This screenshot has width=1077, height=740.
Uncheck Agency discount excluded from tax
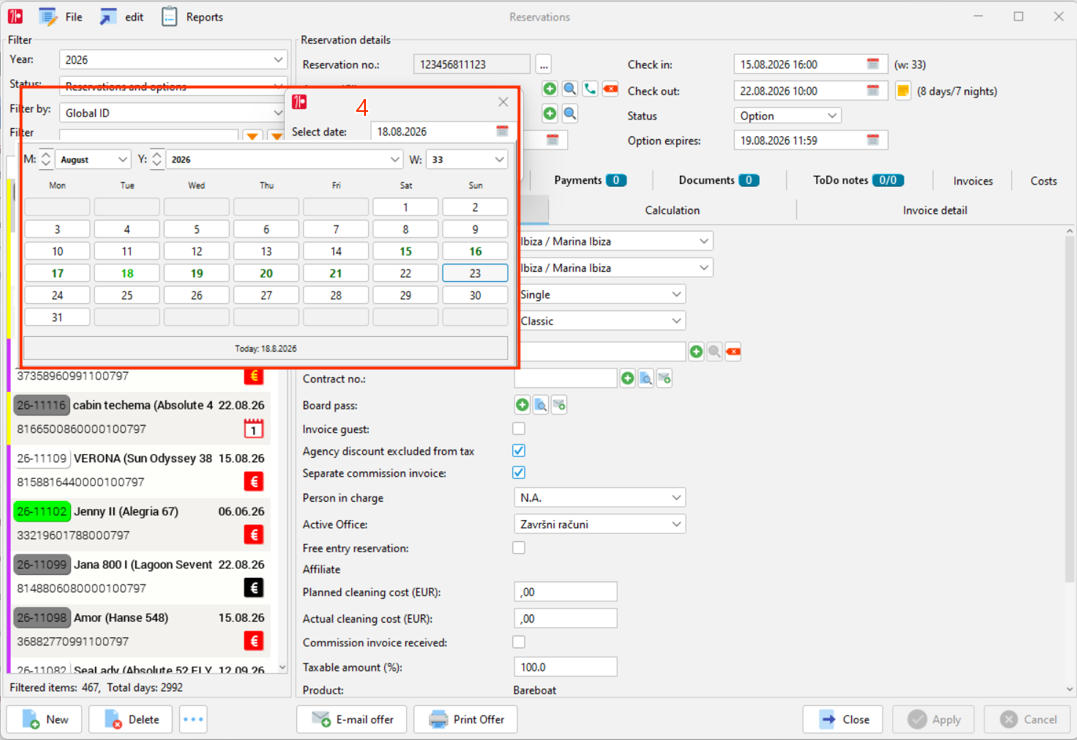pos(519,451)
